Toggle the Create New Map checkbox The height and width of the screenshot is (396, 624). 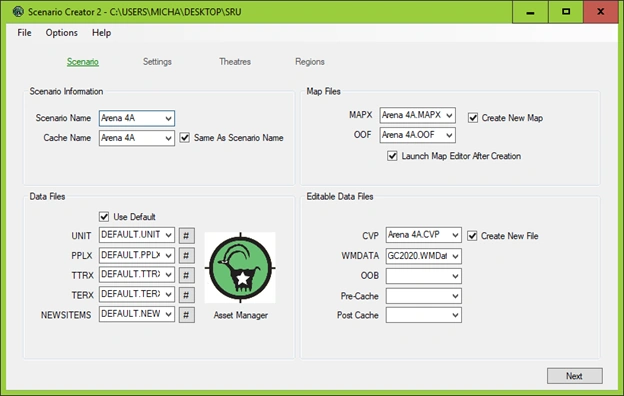pyautogui.click(x=473, y=118)
